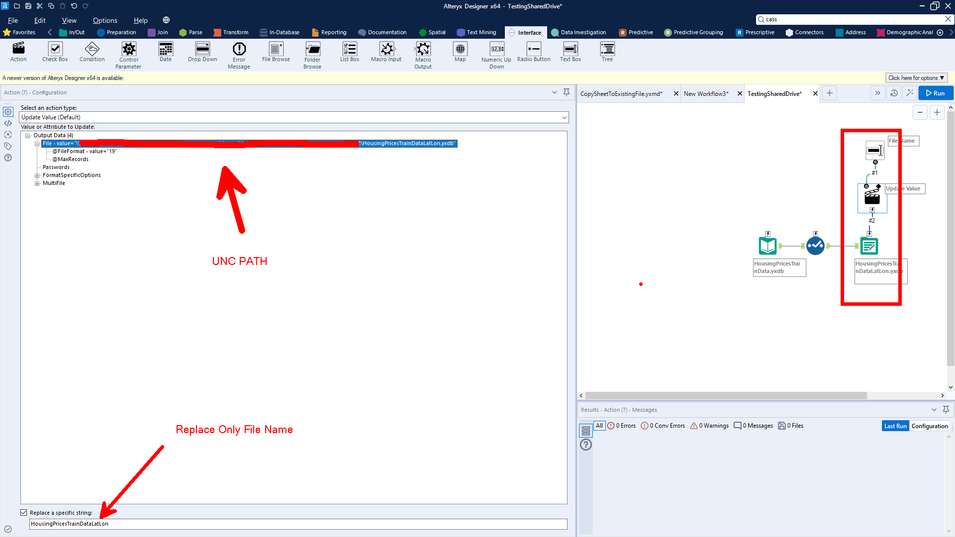This screenshot has width=955, height=537.
Task: Click the Undo icon in title bar
Action: click(74, 5)
